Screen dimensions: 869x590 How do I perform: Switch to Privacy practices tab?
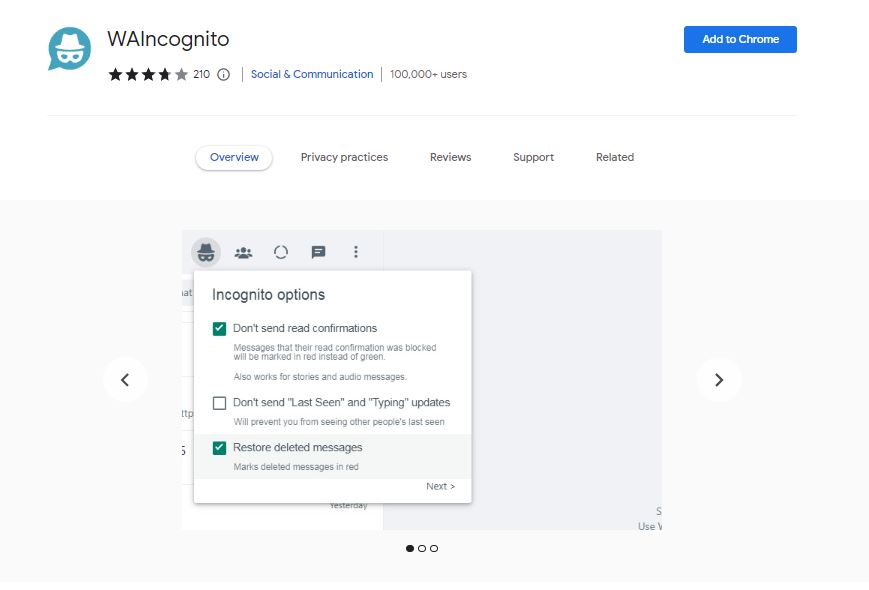pos(344,157)
